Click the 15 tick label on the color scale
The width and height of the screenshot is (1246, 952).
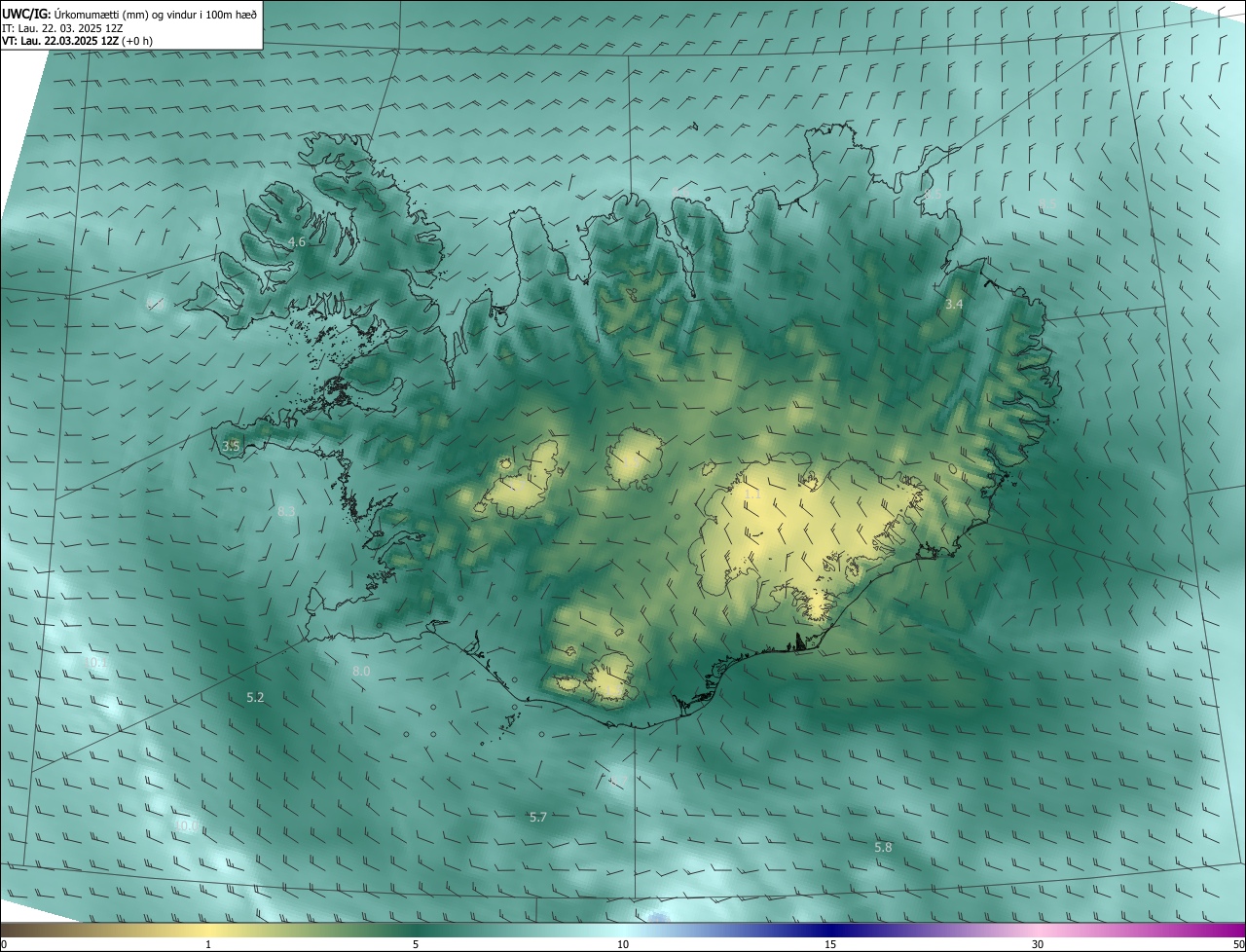(830, 944)
